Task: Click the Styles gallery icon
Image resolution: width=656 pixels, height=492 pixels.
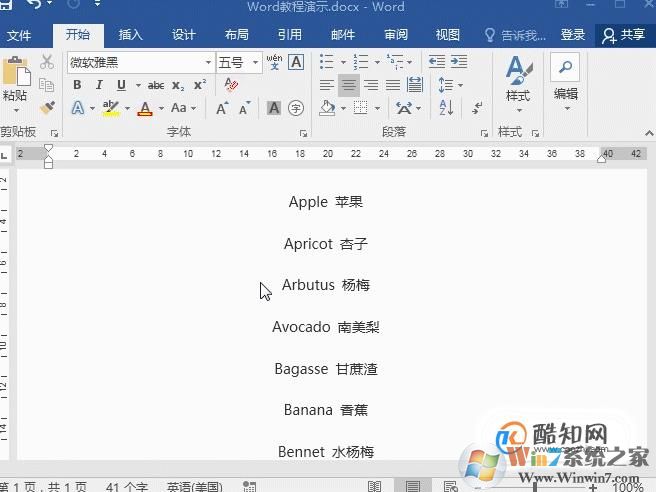Action: tap(519, 70)
